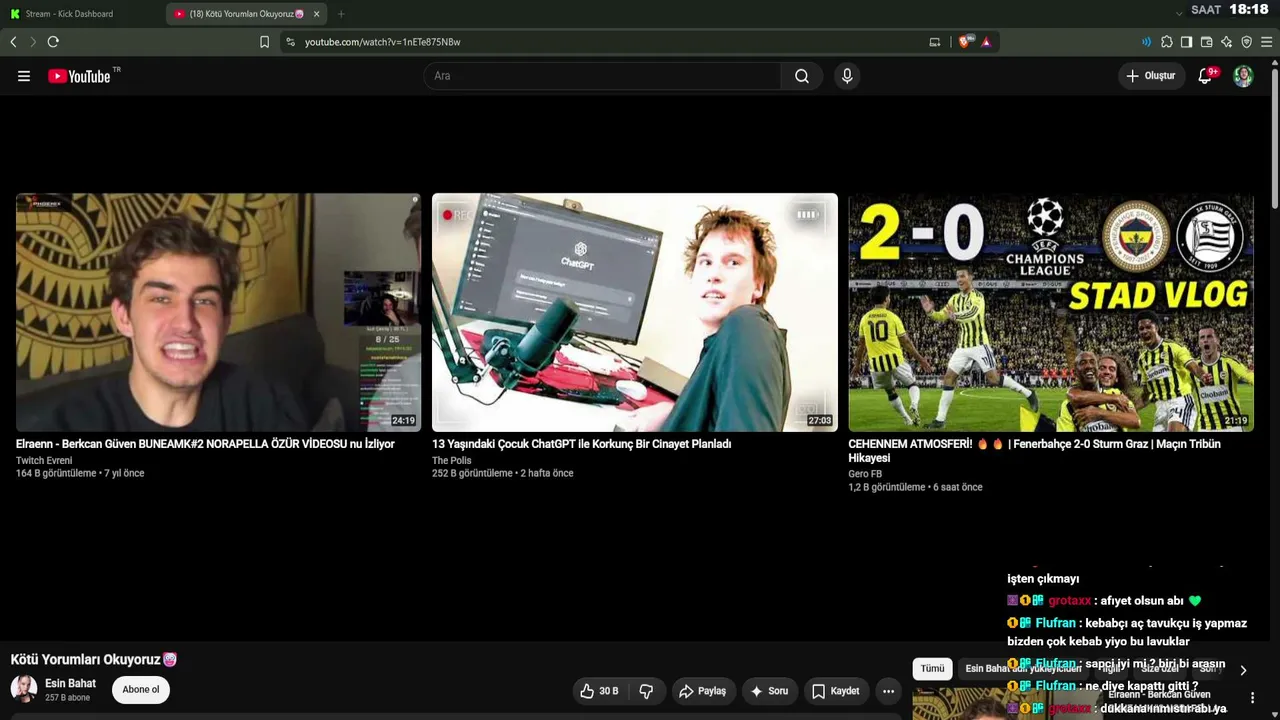
Task: Open Brave Rewards triangle icon
Action: click(986, 42)
